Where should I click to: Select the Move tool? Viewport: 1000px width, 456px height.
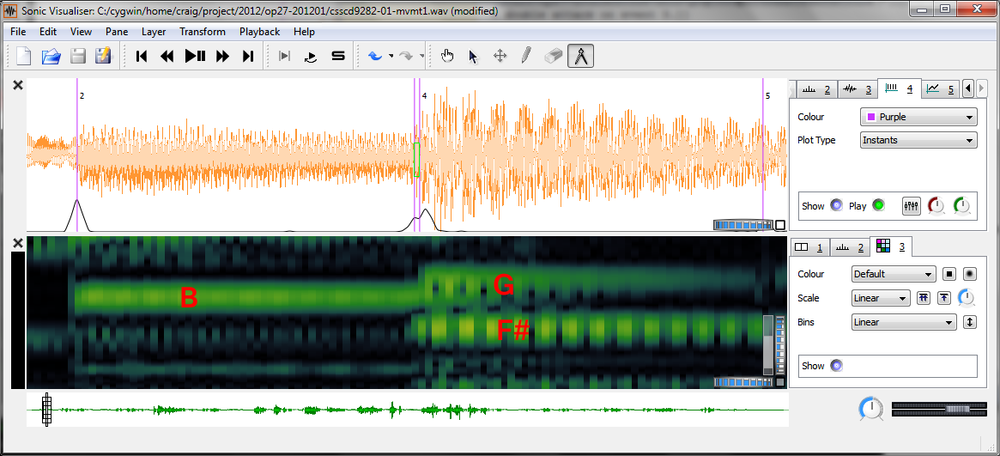click(500, 57)
